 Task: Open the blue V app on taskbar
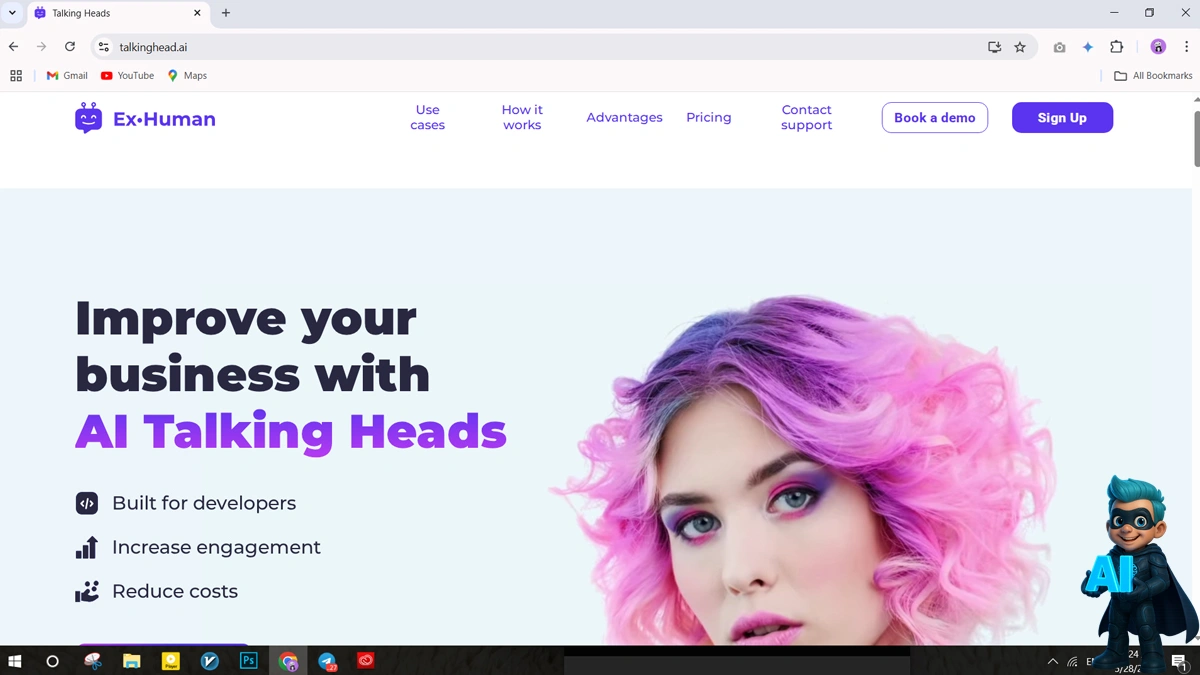click(x=210, y=661)
